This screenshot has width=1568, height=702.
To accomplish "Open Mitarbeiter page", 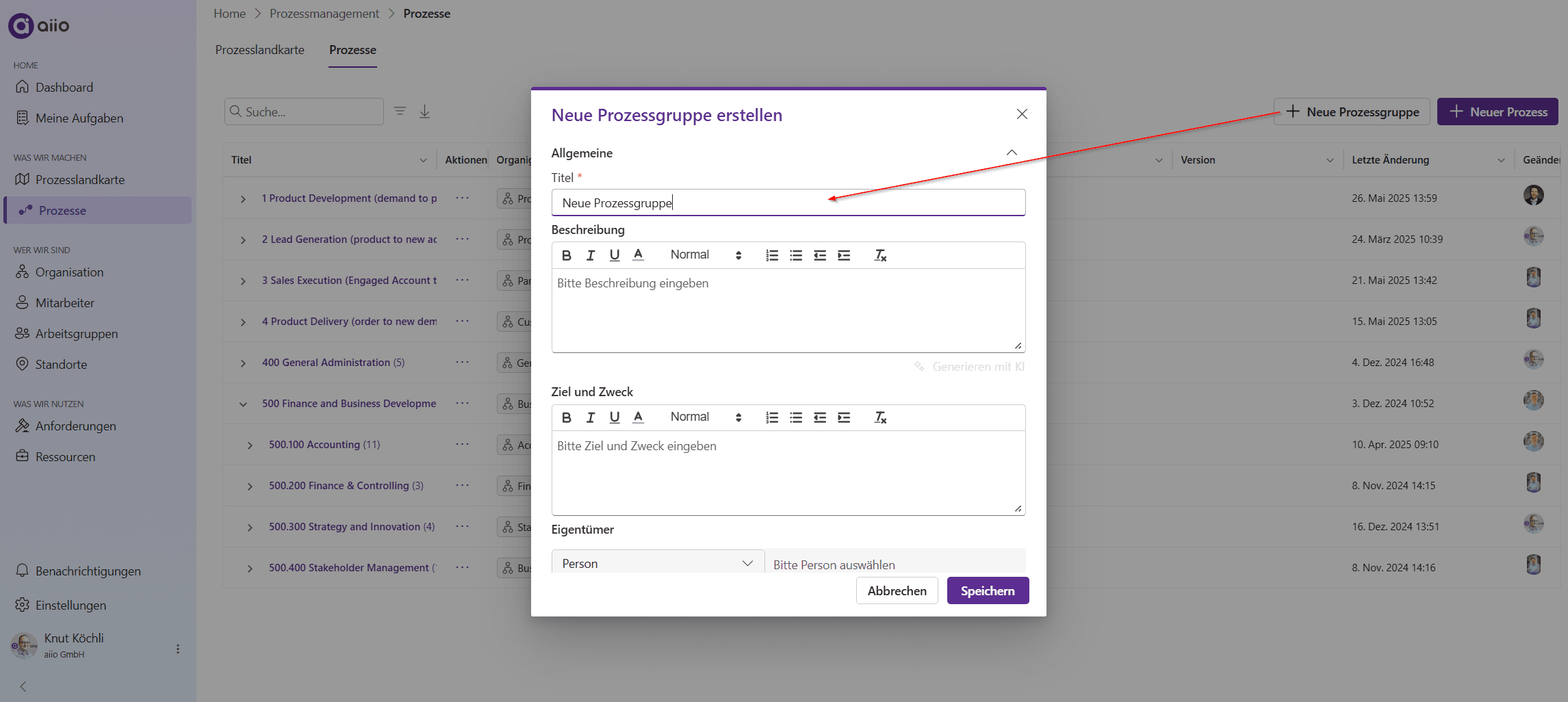I will click(64, 302).
